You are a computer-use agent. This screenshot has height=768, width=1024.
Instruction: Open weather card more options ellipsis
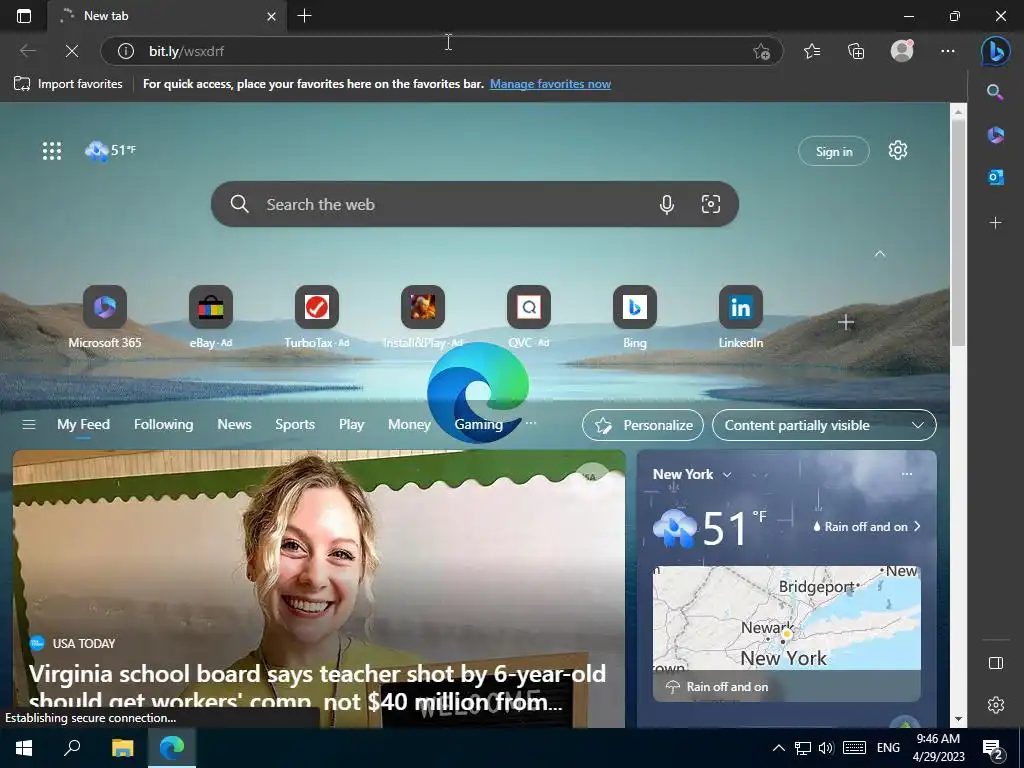pos(906,474)
